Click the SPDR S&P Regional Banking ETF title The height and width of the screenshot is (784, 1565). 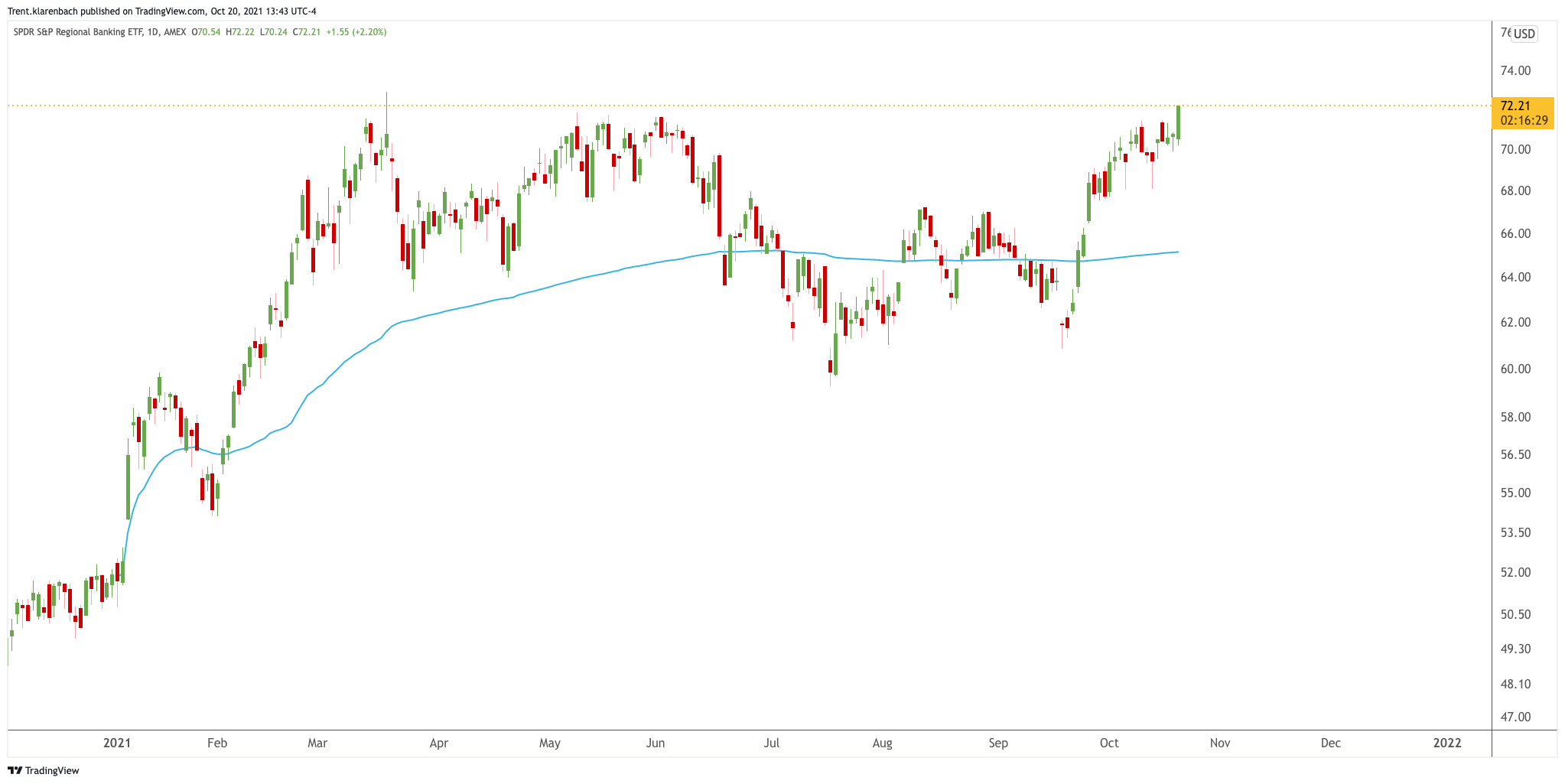78,32
